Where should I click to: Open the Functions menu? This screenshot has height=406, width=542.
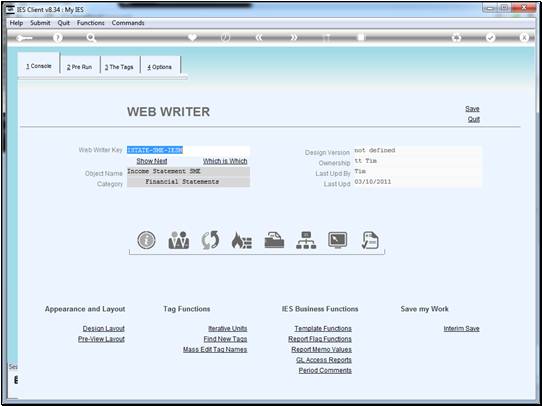tap(91, 23)
